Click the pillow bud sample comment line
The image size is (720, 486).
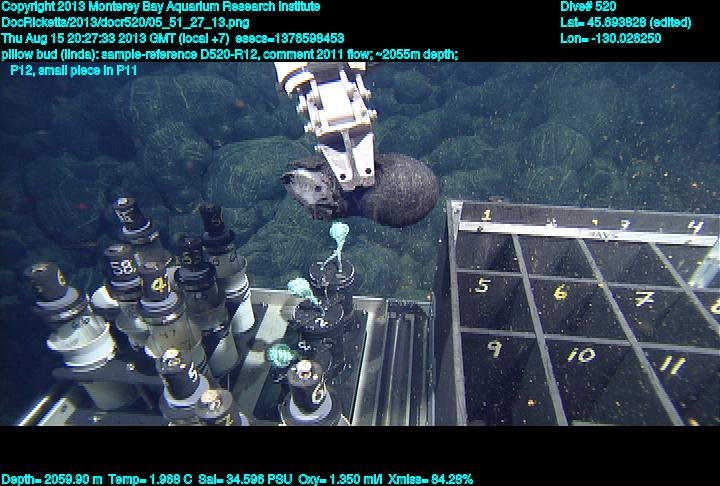[x=230, y=54]
